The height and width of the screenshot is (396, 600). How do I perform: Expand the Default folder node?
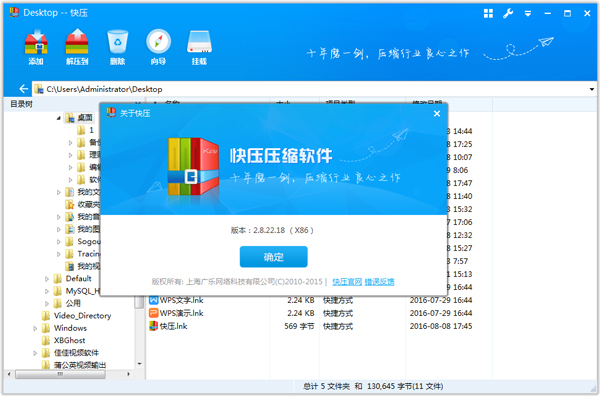tap(47, 279)
